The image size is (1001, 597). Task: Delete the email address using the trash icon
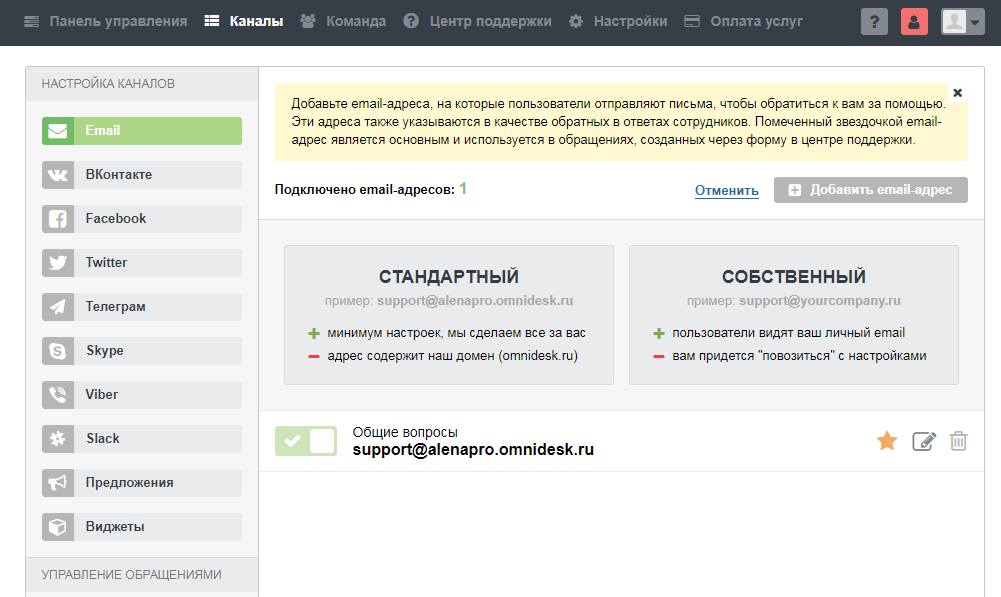point(958,440)
